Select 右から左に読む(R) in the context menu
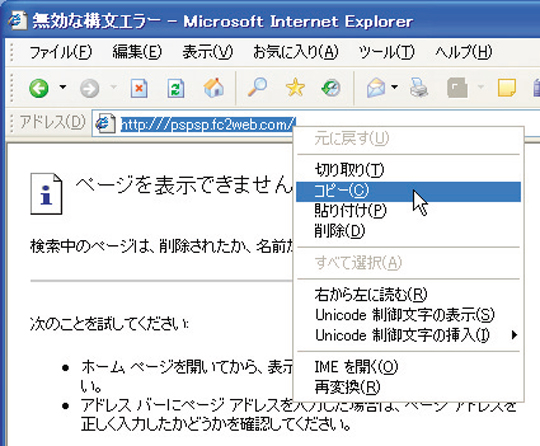540x446 pixels. click(x=408, y=295)
